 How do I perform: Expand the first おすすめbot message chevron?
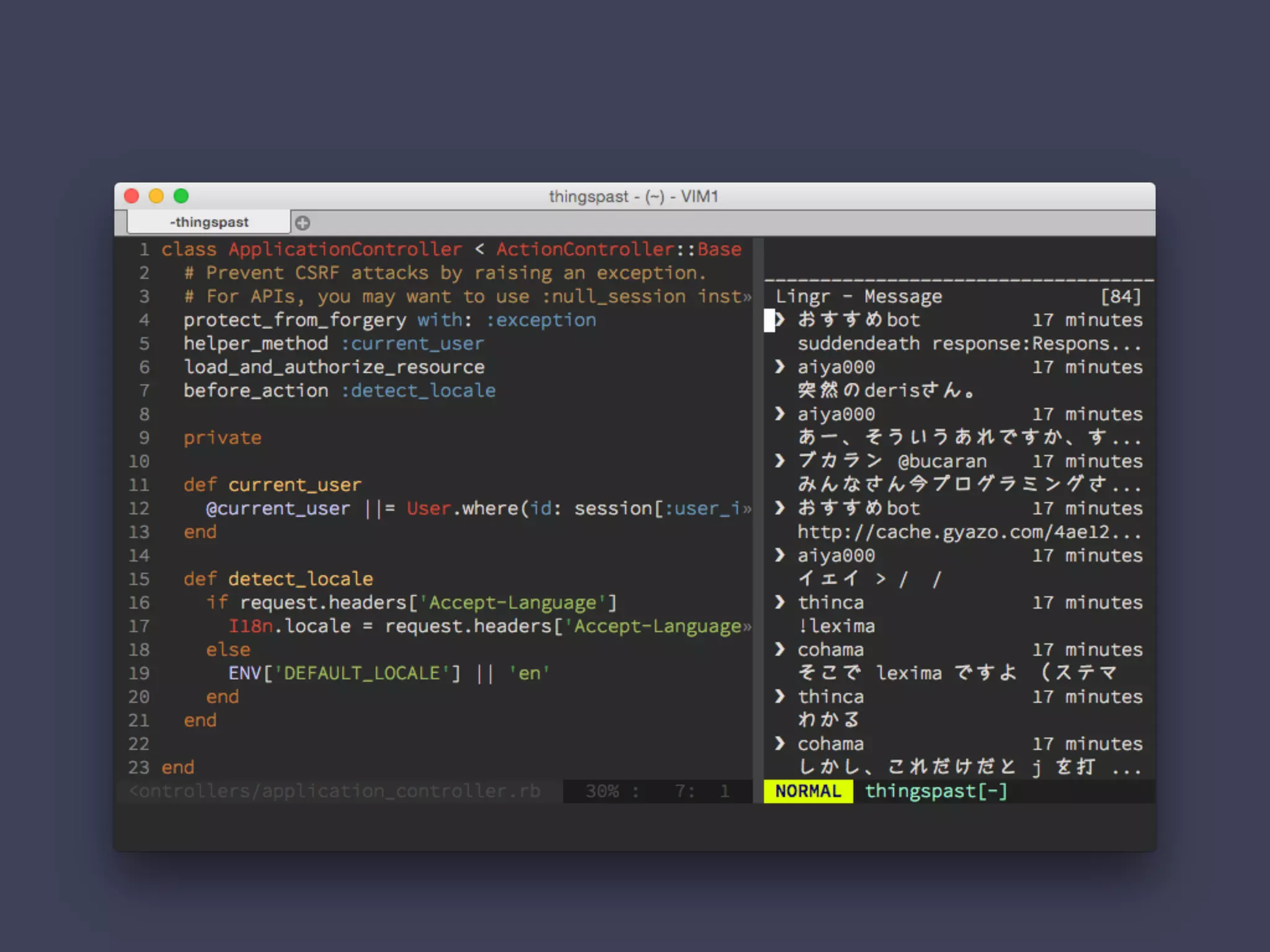pyautogui.click(x=779, y=320)
